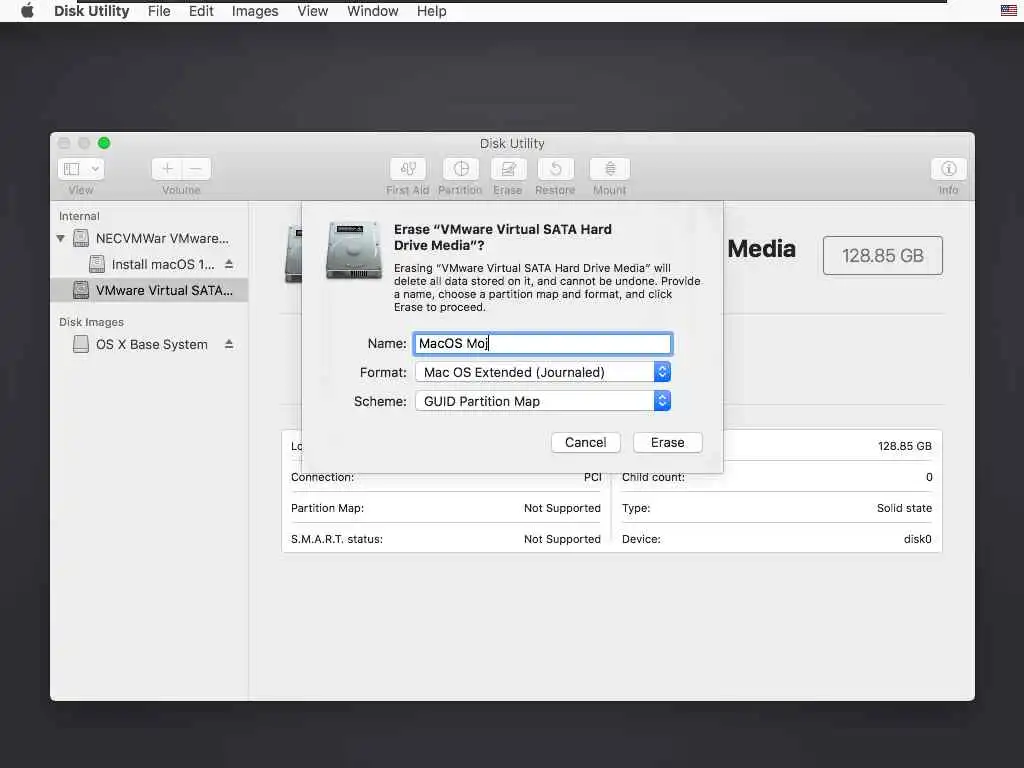Open the View menu in menu bar

click(312, 11)
